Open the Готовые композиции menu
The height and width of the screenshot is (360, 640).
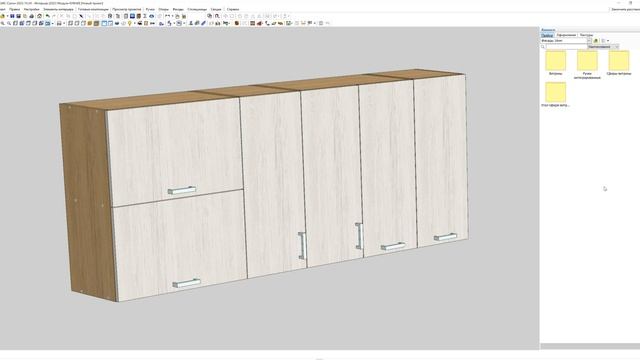(93, 9)
